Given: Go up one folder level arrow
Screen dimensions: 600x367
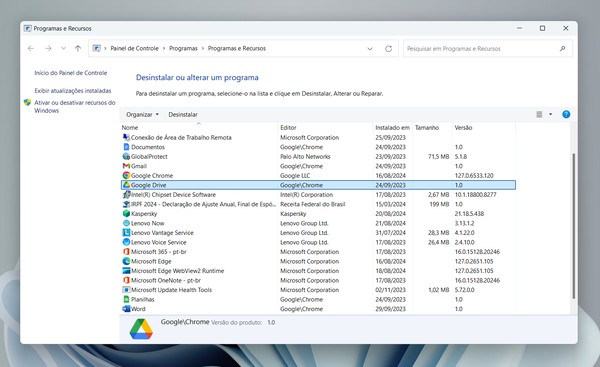Looking at the screenshot, I should click(78, 49).
